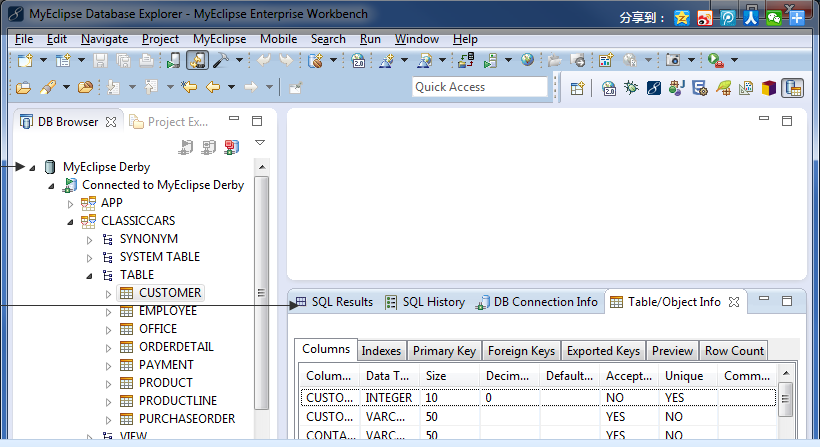Expand the PRODUCT table node
Screen dimensions: 820x447
point(108,384)
